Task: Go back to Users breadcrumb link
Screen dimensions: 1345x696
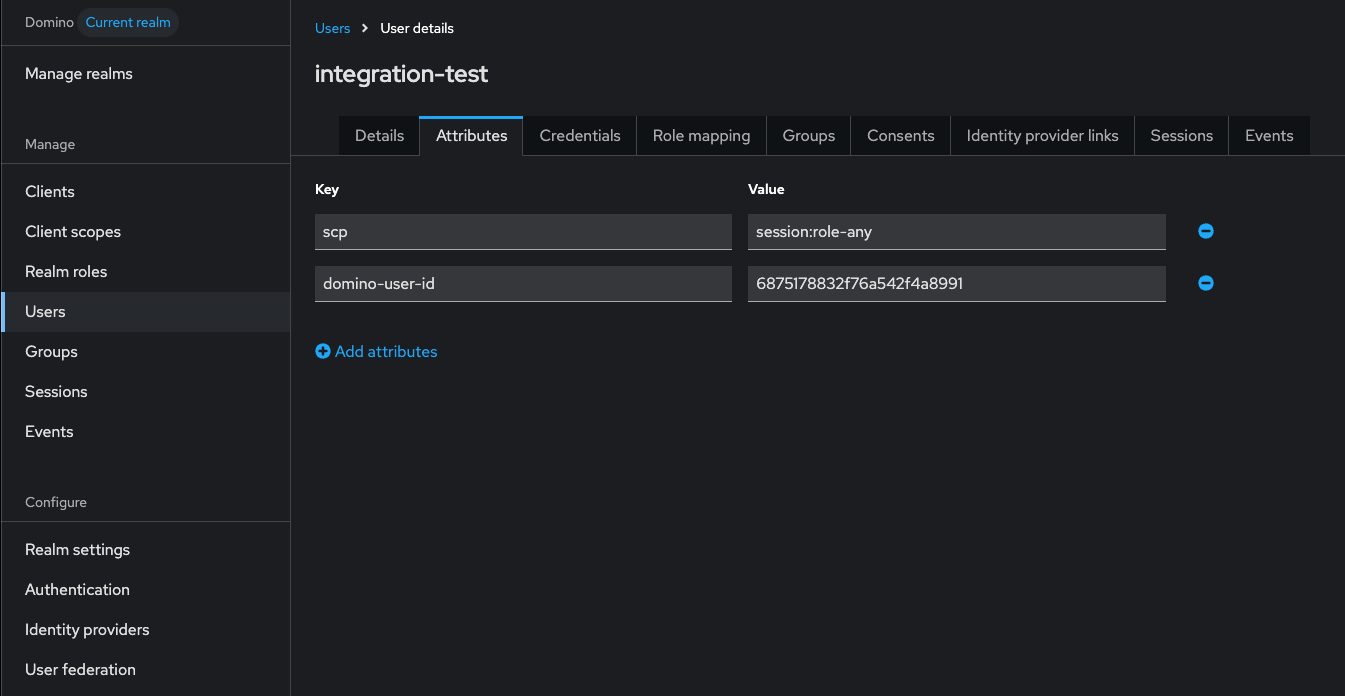Action: tap(332, 28)
